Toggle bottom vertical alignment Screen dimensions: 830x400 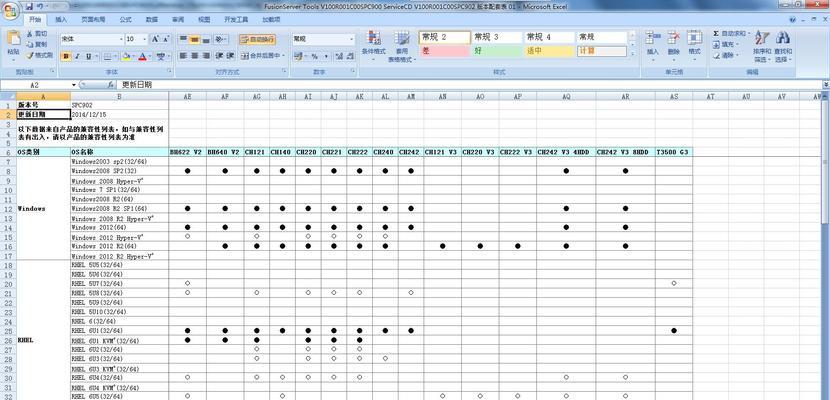pyautogui.click(x=206, y=39)
